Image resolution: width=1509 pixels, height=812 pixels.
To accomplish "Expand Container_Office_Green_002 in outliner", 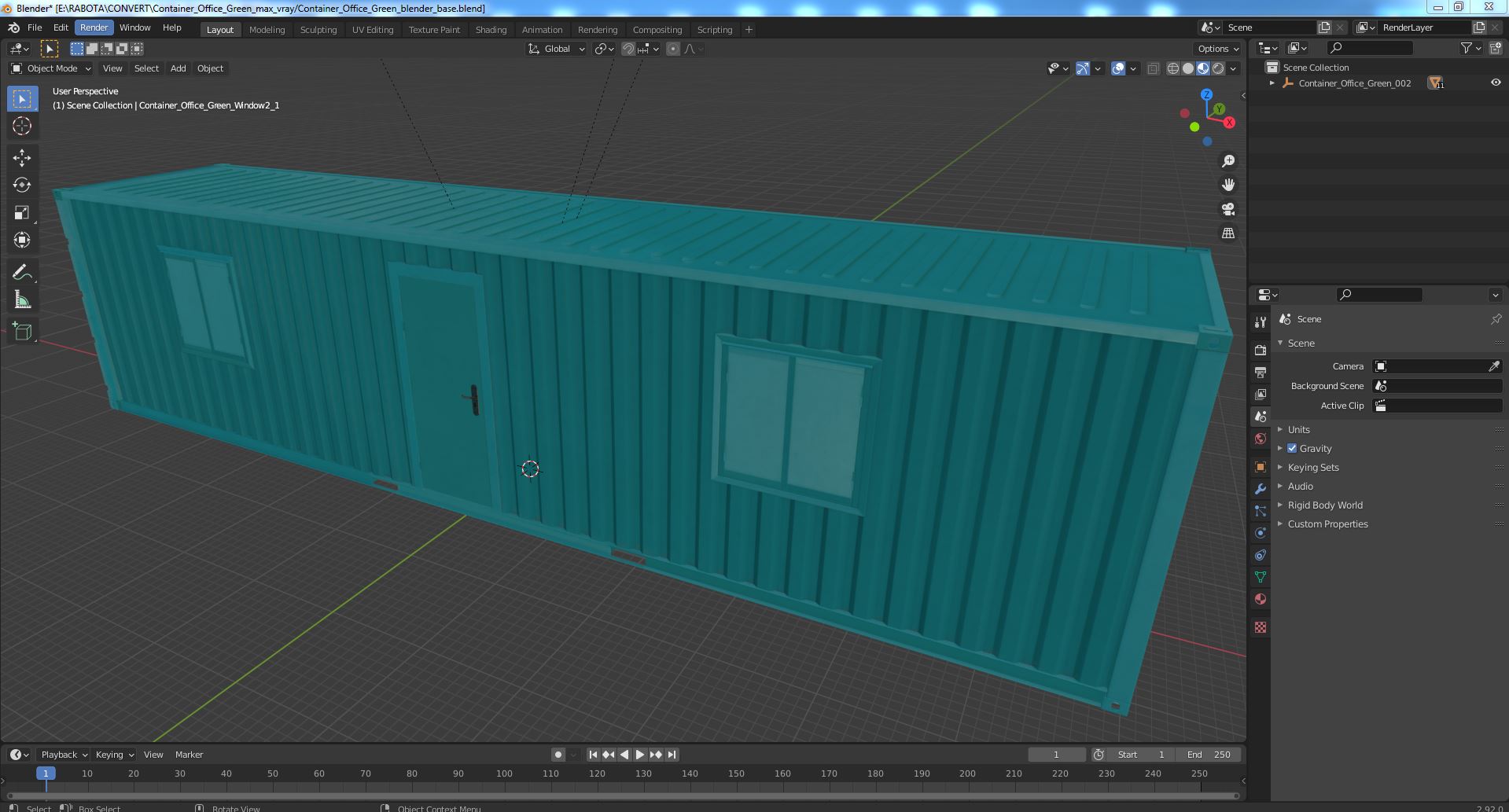I will 1272,83.
